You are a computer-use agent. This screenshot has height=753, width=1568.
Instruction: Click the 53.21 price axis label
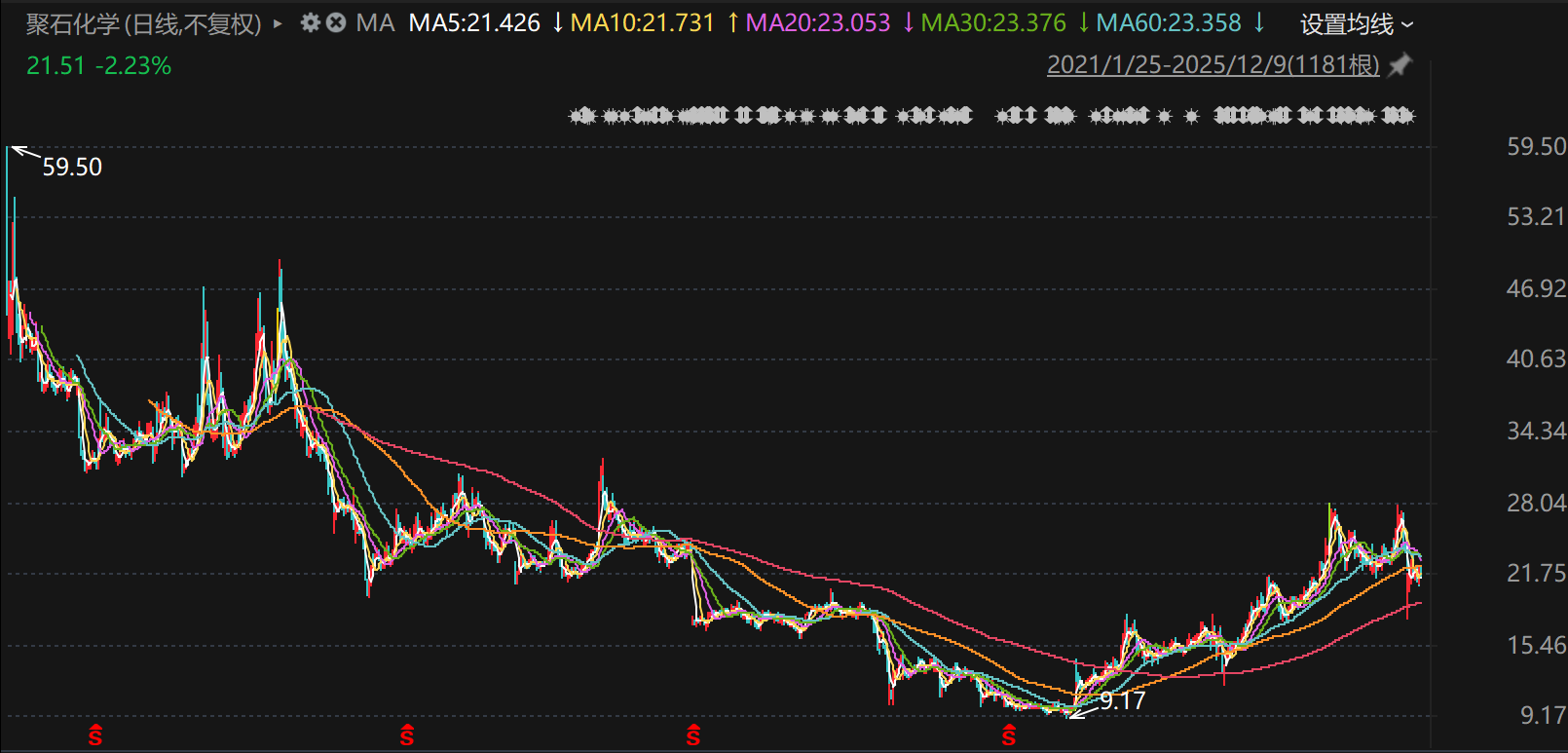[x=1537, y=216]
